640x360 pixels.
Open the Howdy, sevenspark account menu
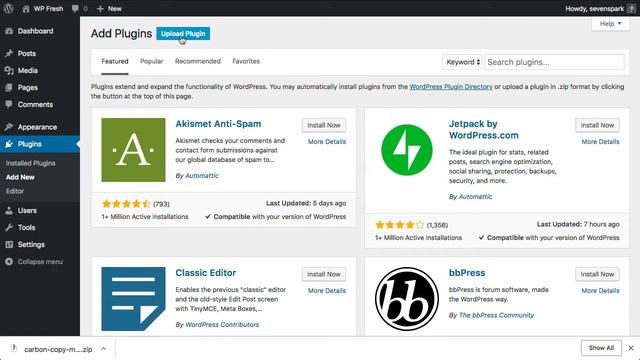[594, 9]
